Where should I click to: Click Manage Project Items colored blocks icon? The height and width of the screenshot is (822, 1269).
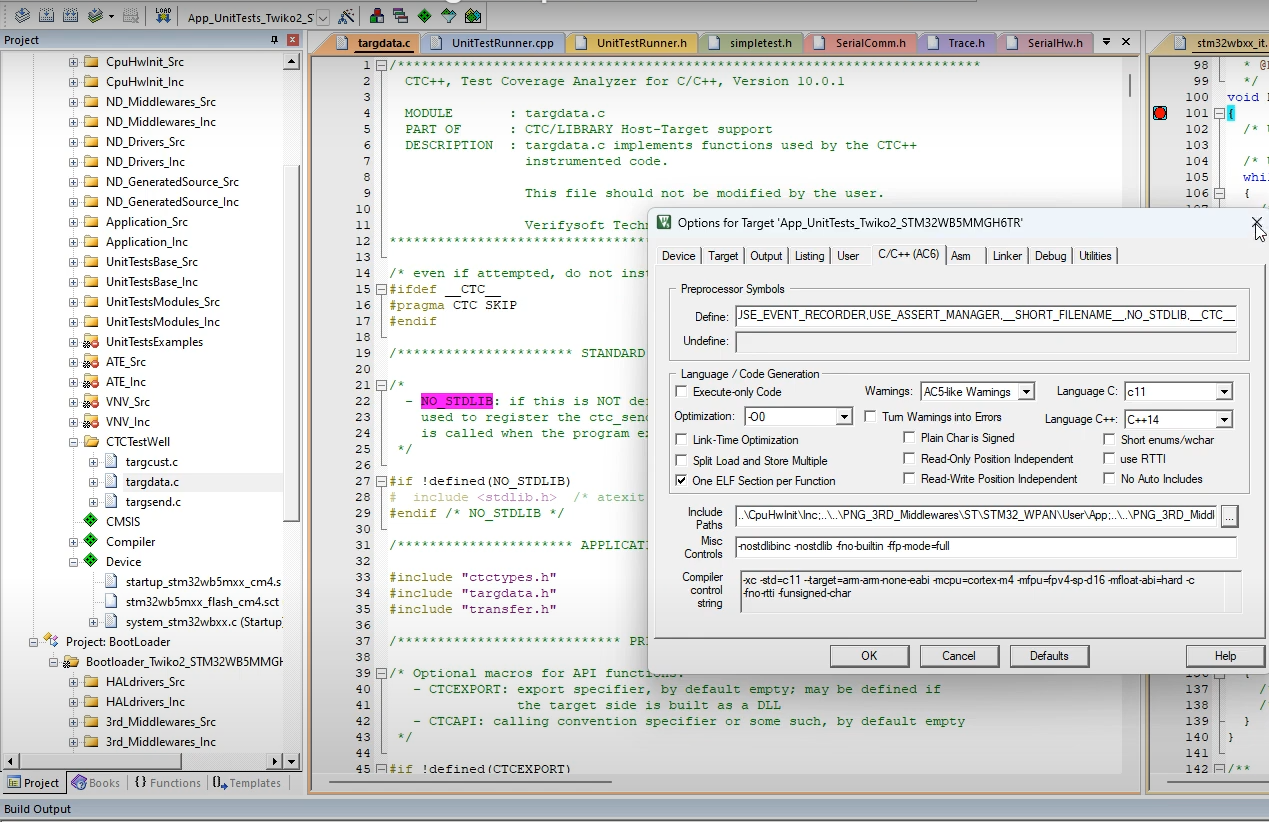pyautogui.click(x=377, y=16)
